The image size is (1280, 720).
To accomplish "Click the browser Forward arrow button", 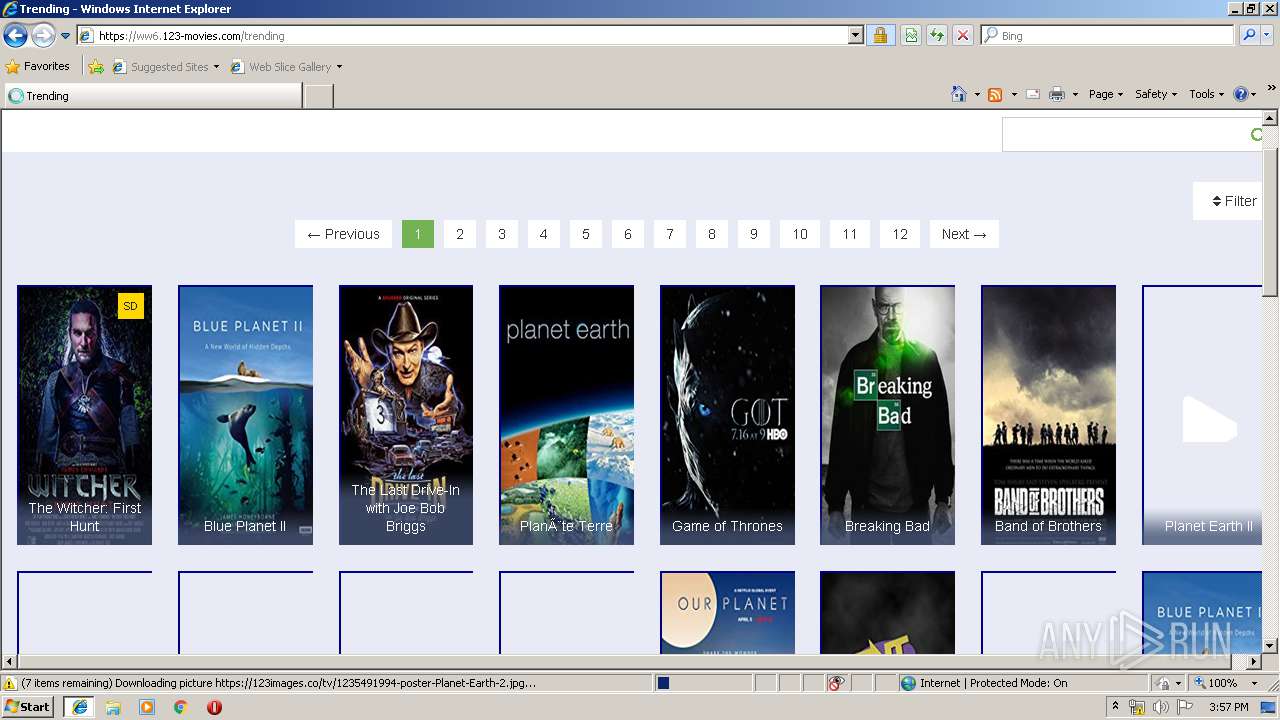I will (43, 36).
